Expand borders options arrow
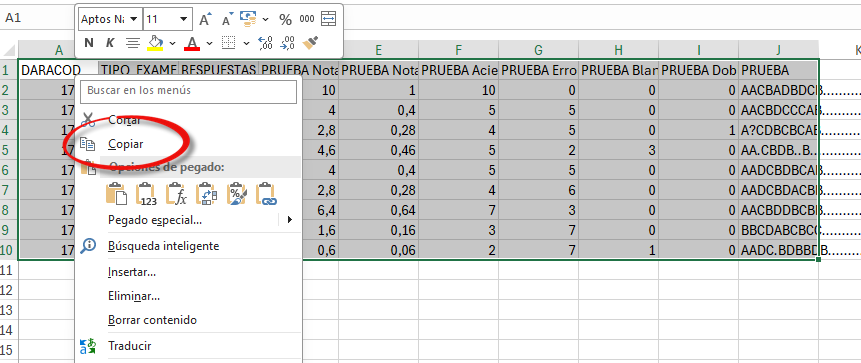Screen dimensions: 861x363 [246, 43]
